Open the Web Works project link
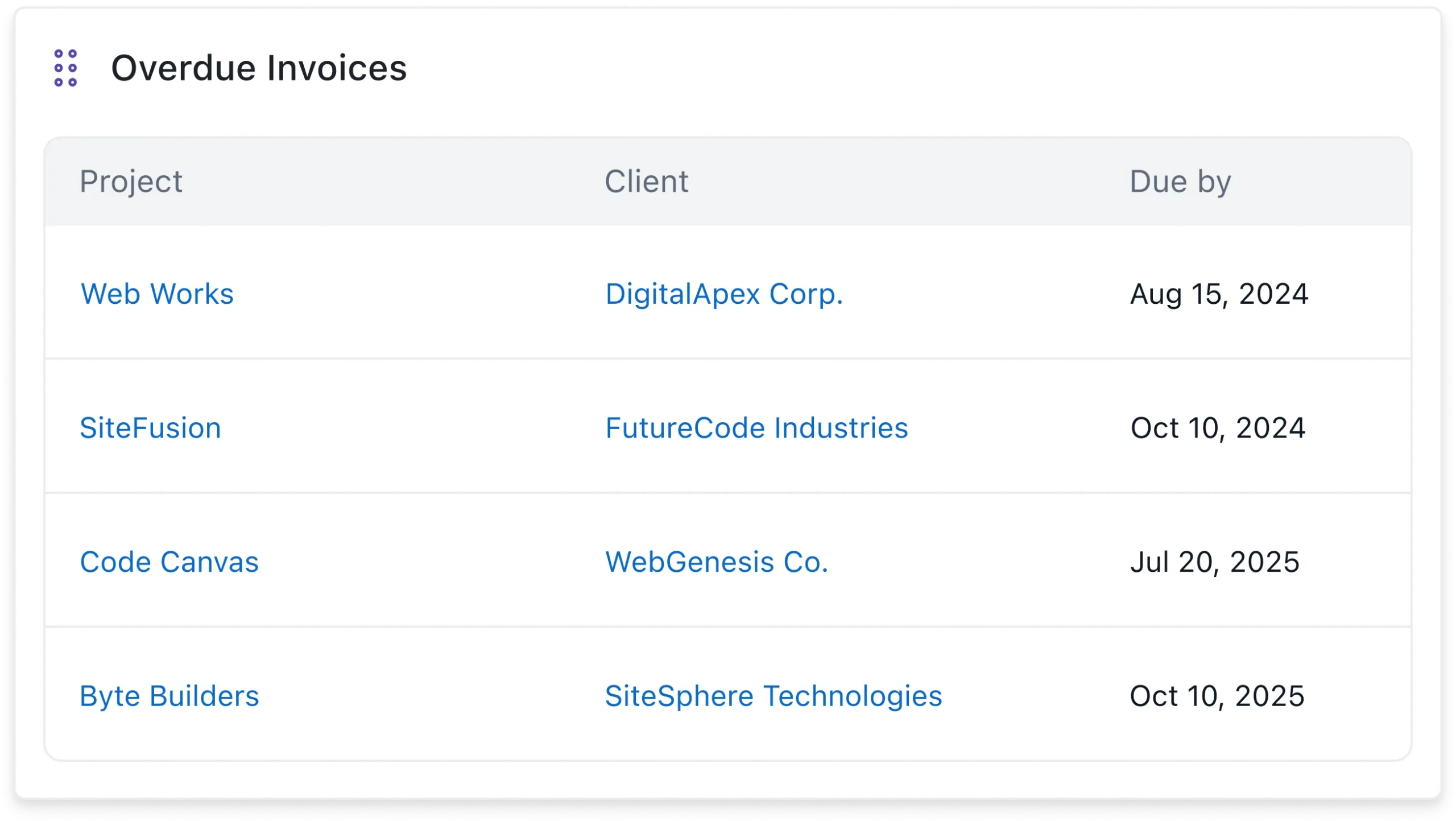 click(x=157, y=294)
